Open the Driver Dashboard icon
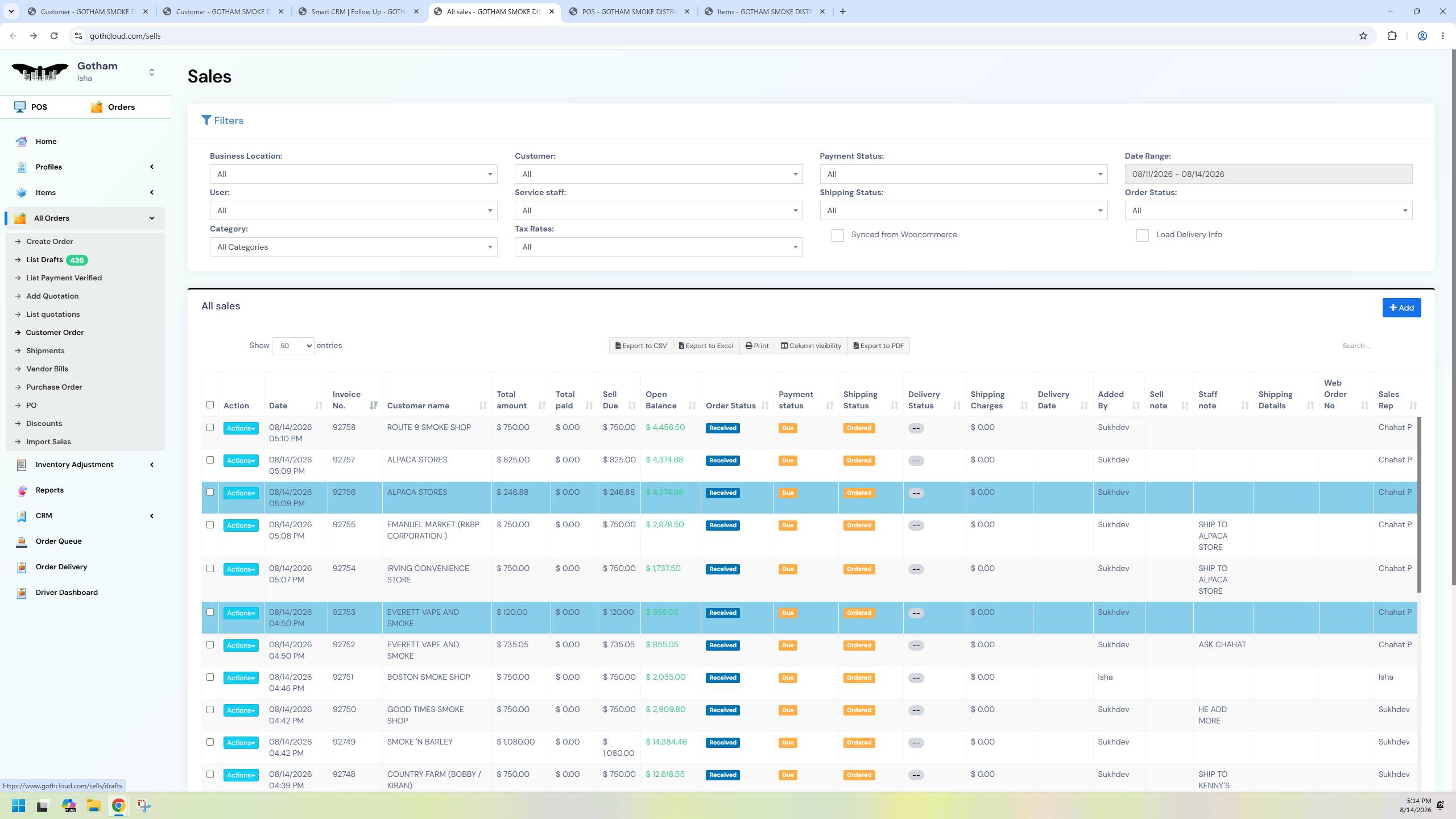Screen dimensions: 1456x819 [x=22, y=593]
